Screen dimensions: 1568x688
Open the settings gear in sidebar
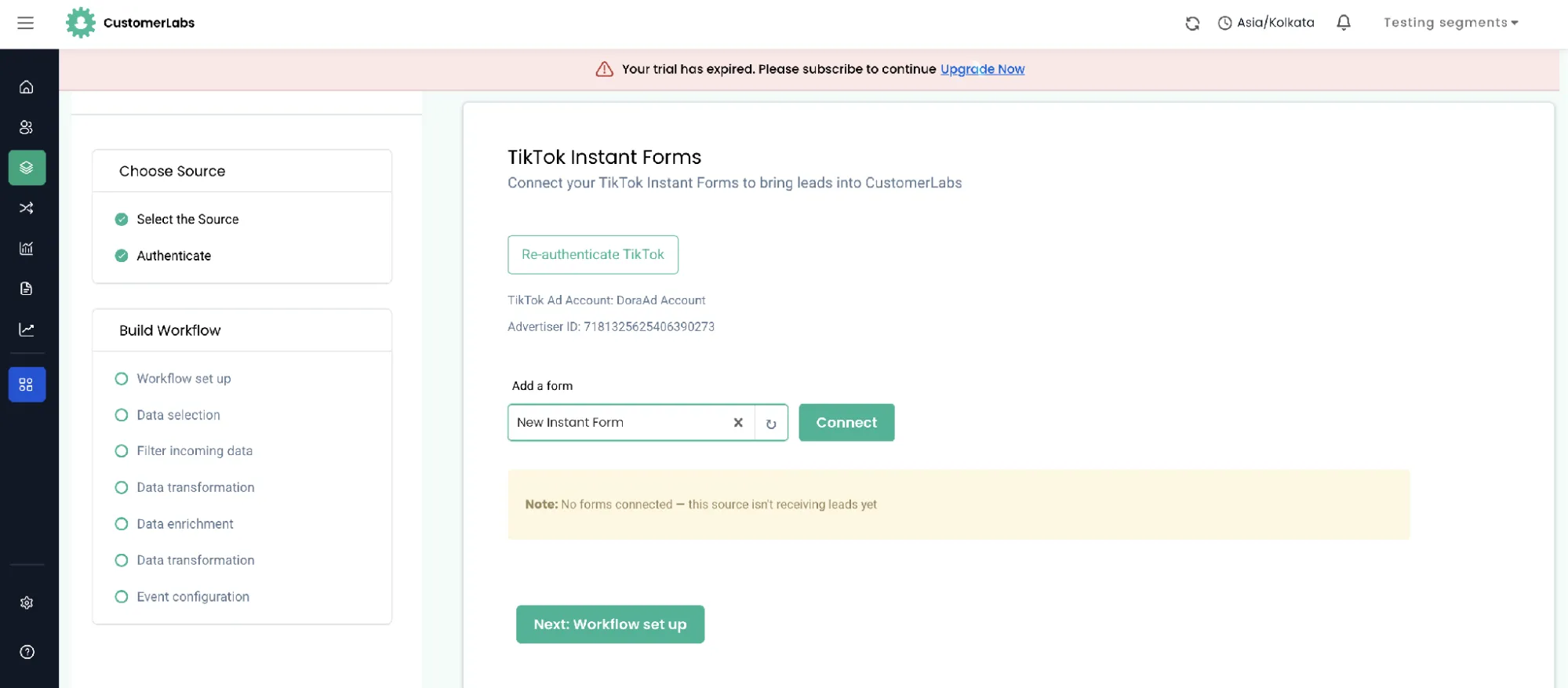point(27,602)
